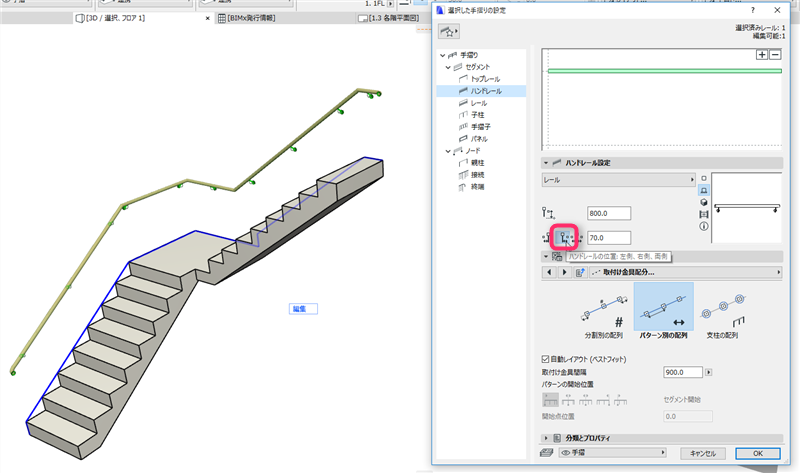Toggle 自動レイアウト (ベストフィット) checkbox
The height and width of the screenshot is (473, 800).
pyautogui.click(x=545, y=359)
